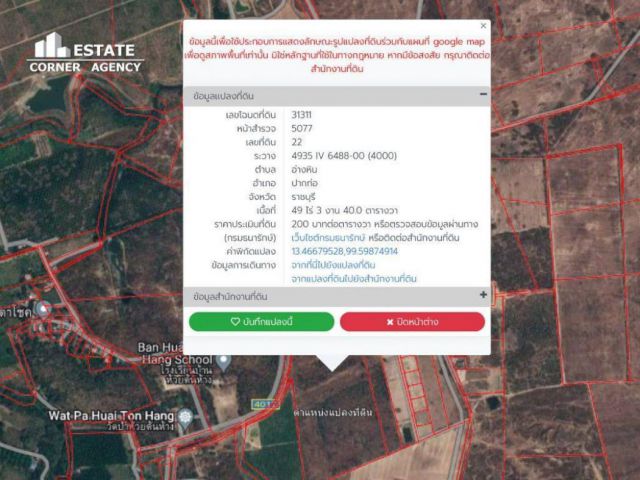Click the route 4011 road shield

[262, 404]
